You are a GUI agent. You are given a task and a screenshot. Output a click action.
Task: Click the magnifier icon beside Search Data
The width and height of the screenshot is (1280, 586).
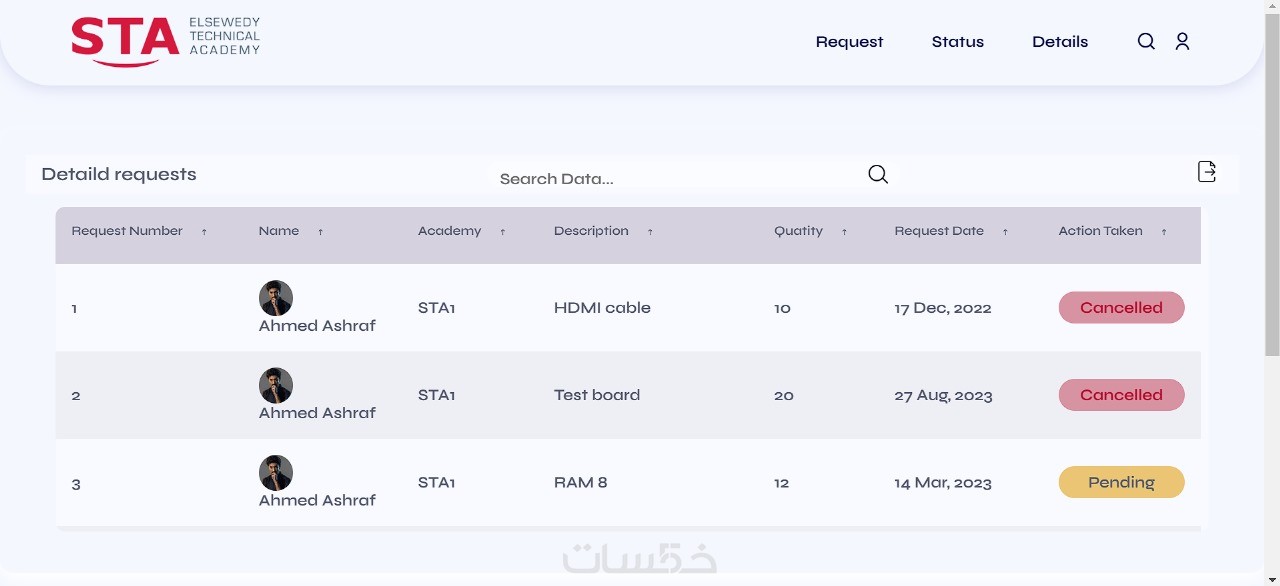878,174
